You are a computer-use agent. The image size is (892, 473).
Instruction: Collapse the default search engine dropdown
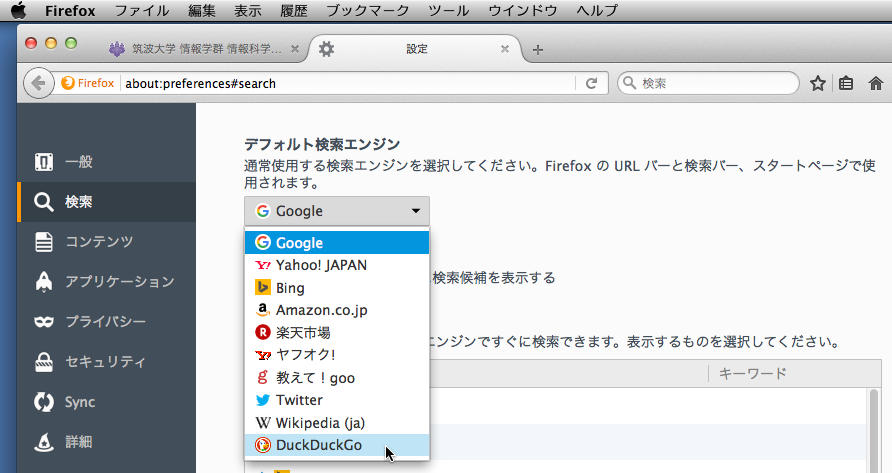[x=337, y=211]
